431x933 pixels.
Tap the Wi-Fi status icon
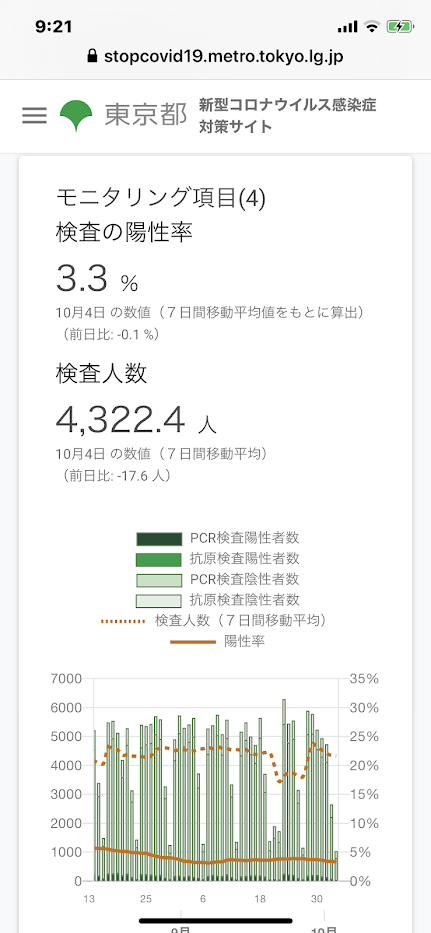[373, 26]
